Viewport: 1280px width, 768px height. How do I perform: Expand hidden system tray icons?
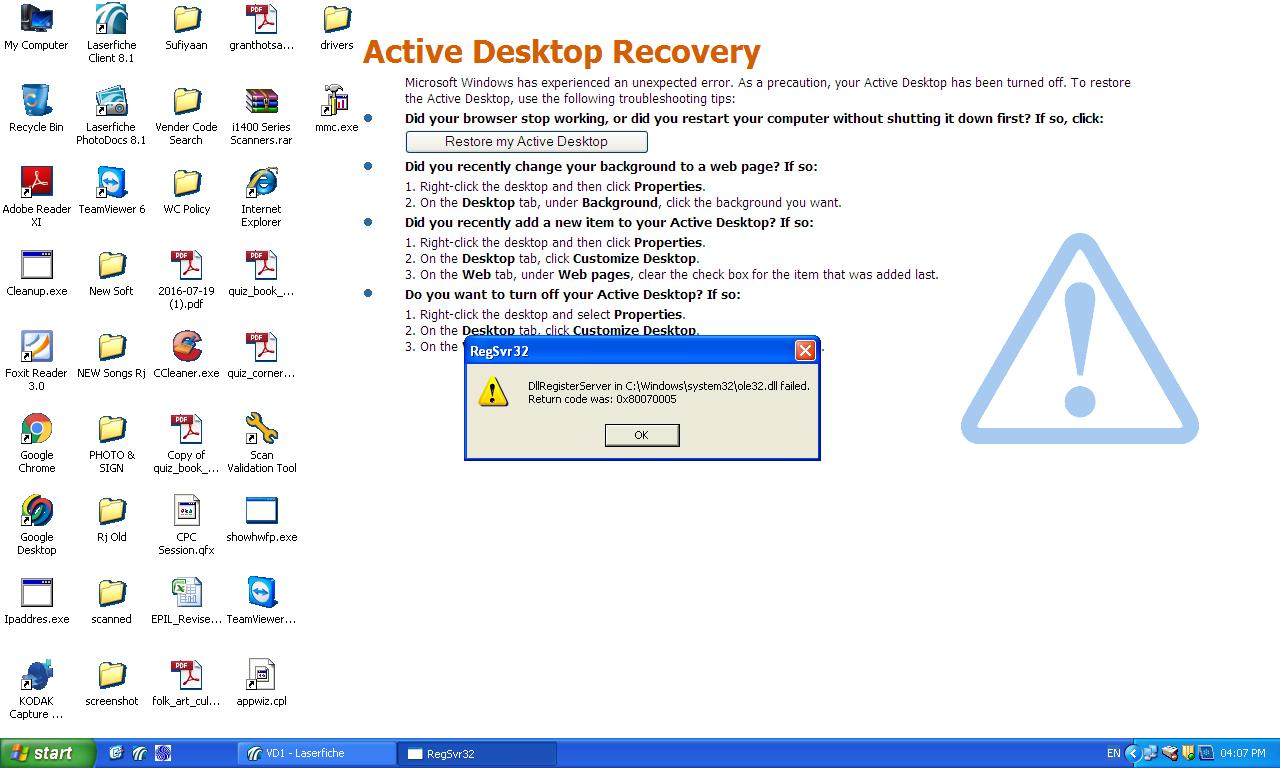point(1133,753)
